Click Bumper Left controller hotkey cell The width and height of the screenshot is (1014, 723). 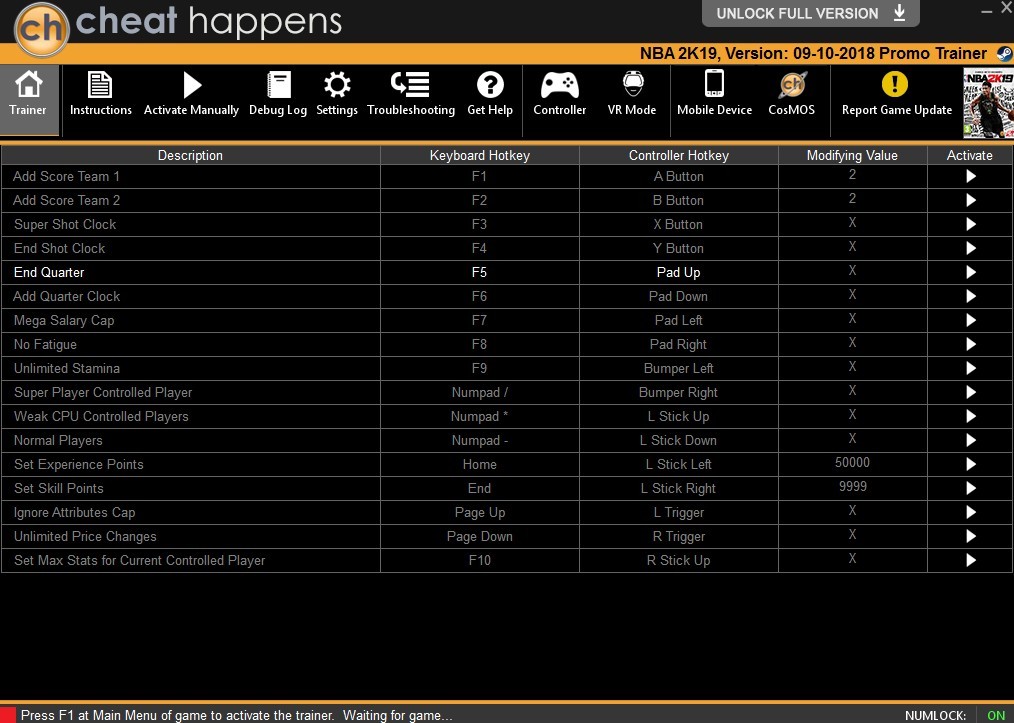click(678, 368)
